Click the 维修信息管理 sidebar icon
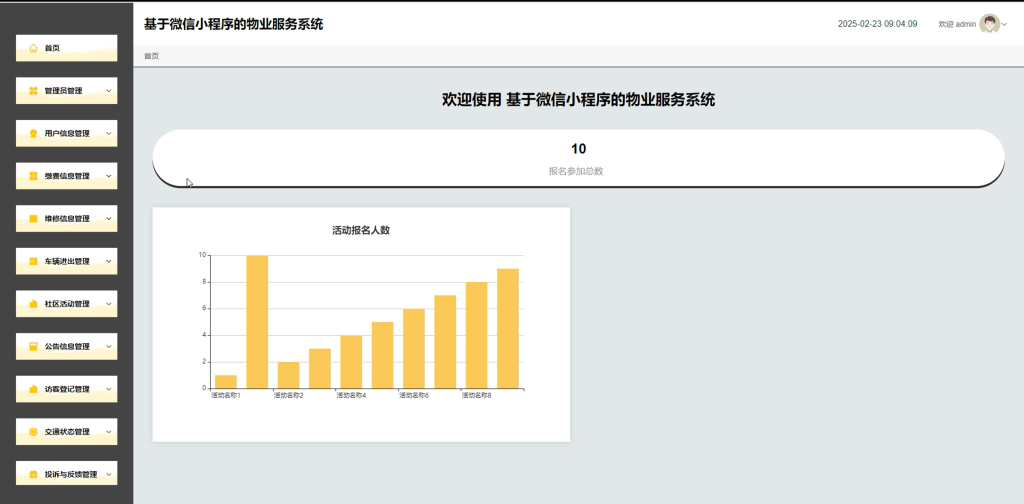This screenshot has width=1024, height=504. click(33, 219)
